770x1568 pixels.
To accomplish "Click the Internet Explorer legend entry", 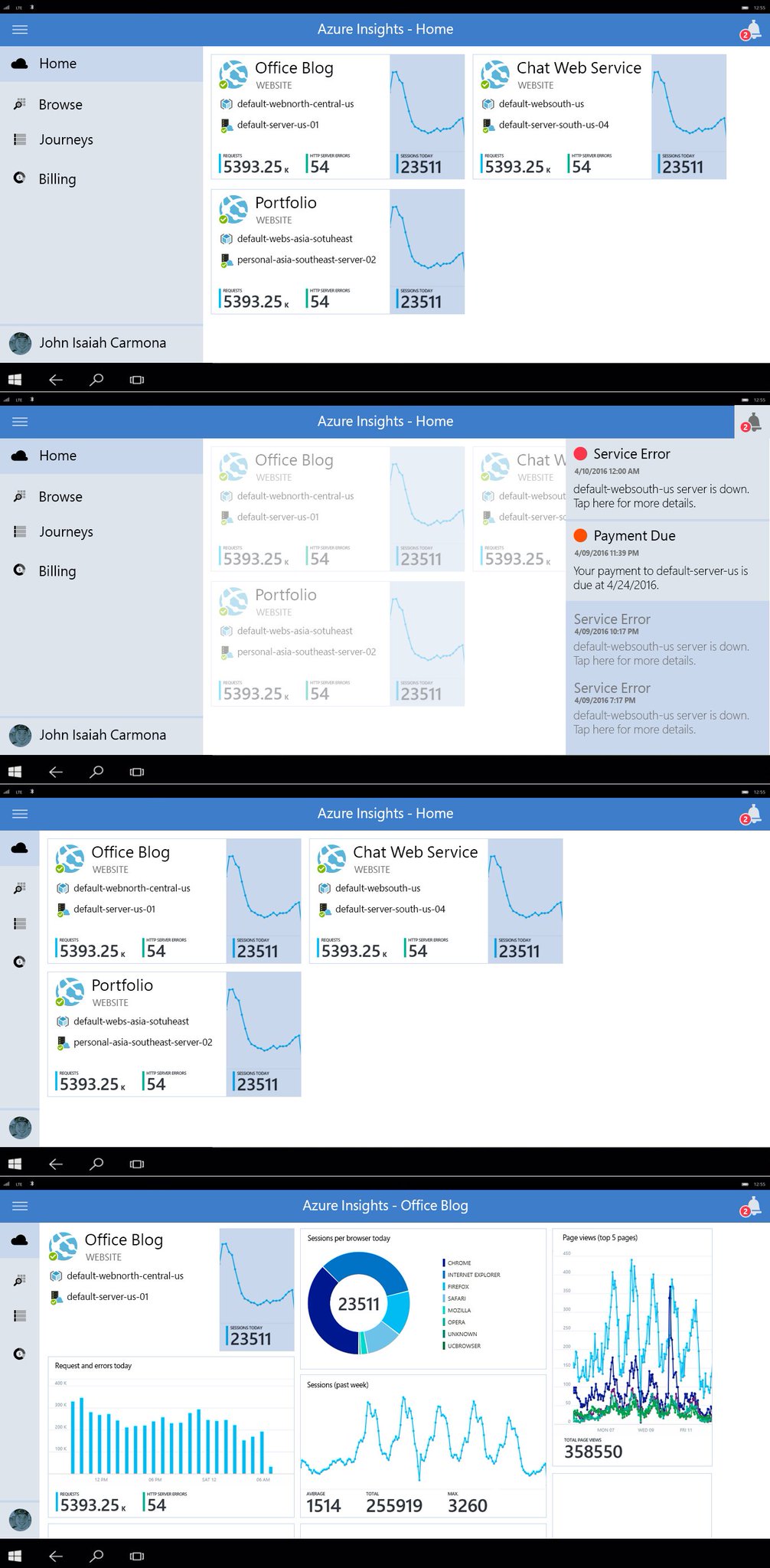I will click(473, 1275).
